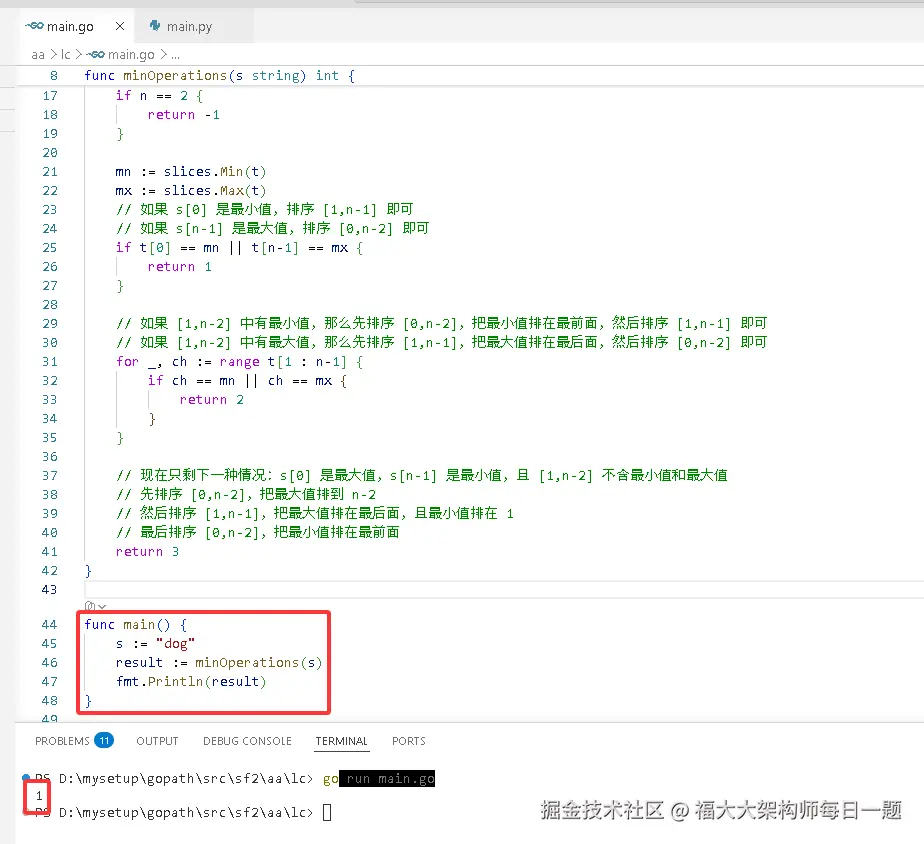Screen dimensions: 924x844
Task: Click the 'func main() {' declaration
Action: pyautogui.click(x=136, y=624)
